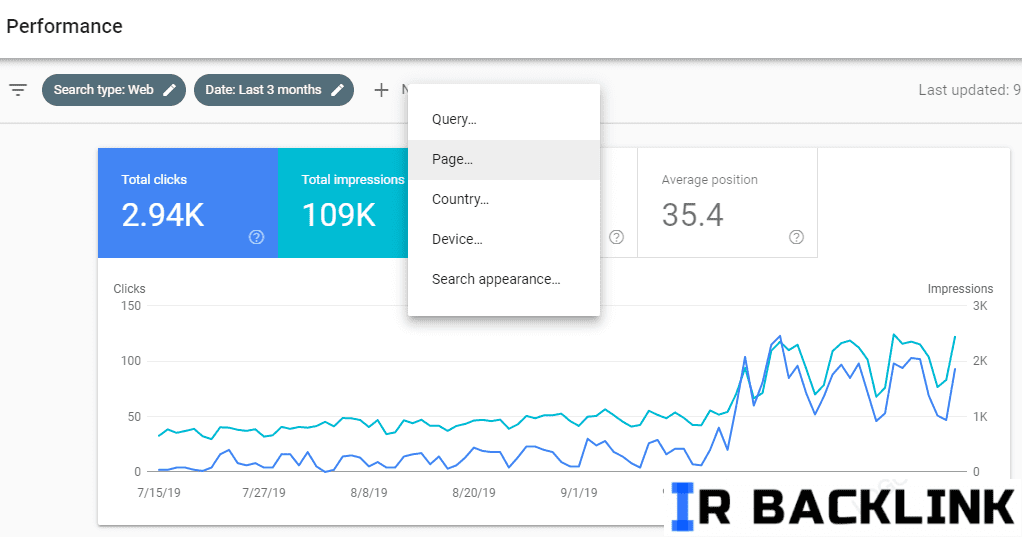Viewport: 1022px width, 537px height.
Task: Toggle the Average position metric card
Action: 727,202
